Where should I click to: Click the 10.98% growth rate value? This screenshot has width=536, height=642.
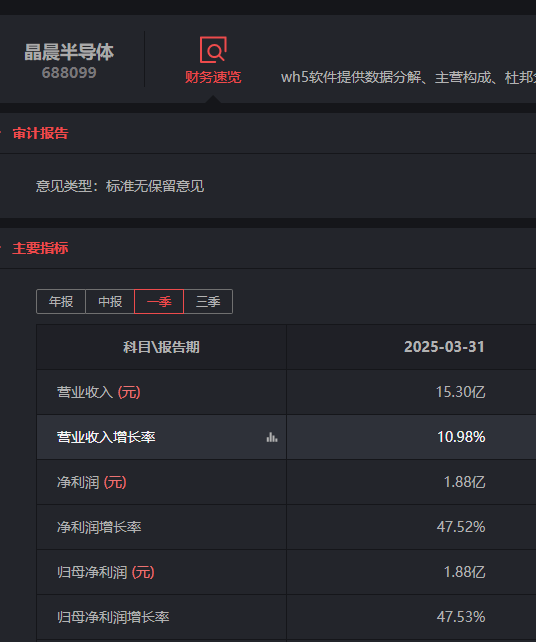point(461,437)
